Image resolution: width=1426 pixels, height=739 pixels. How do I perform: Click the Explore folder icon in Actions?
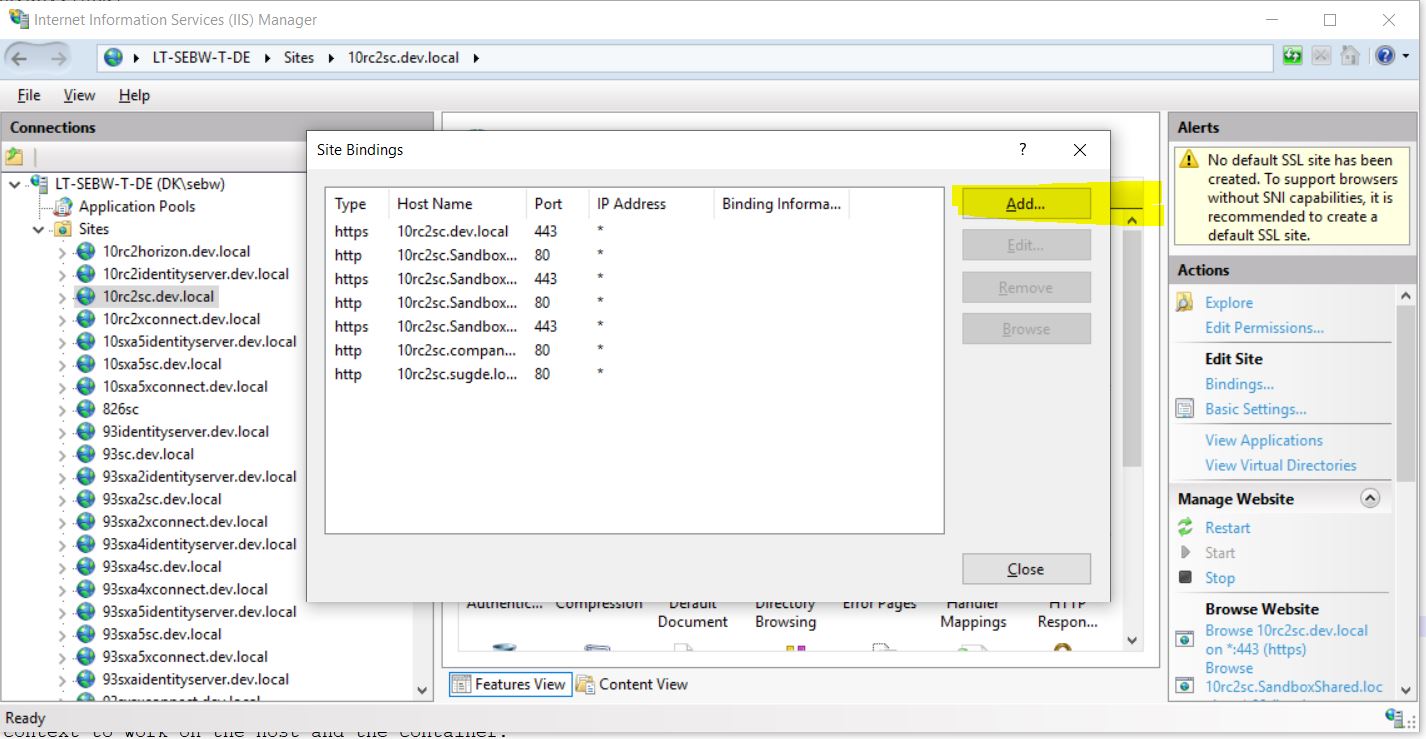pyautogui.click(x=1185, y=302)
